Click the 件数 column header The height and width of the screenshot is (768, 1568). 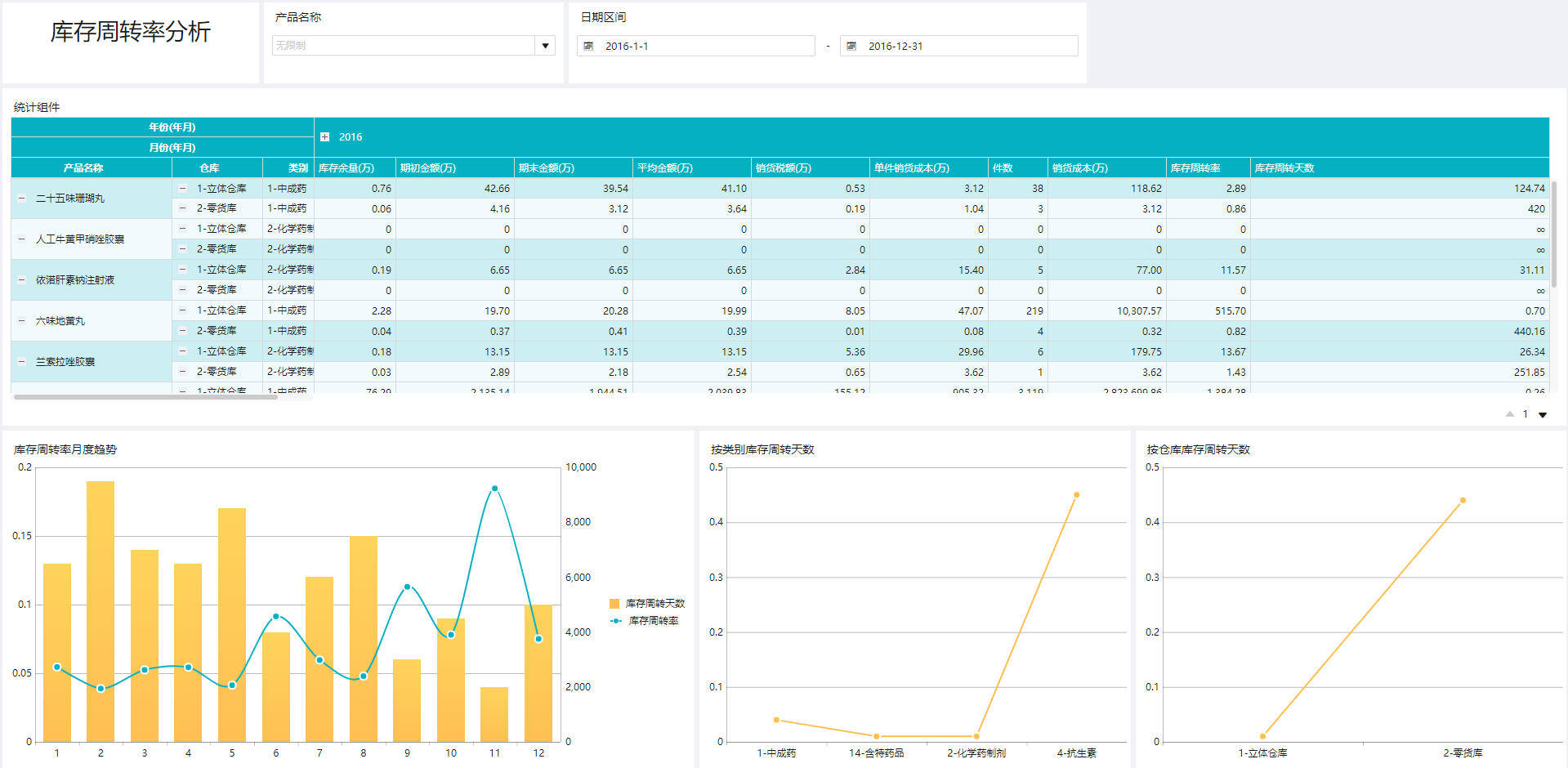coord(1018,167)
